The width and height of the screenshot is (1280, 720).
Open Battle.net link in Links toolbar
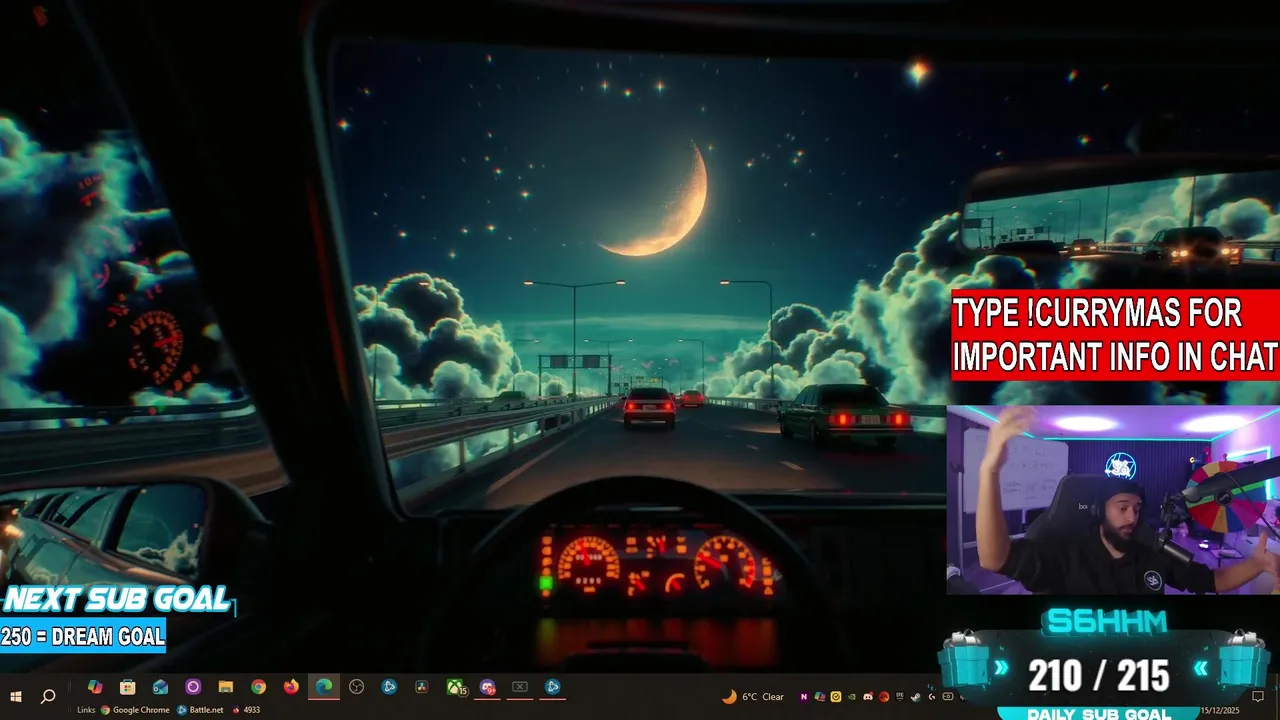(x=201, y=710)
